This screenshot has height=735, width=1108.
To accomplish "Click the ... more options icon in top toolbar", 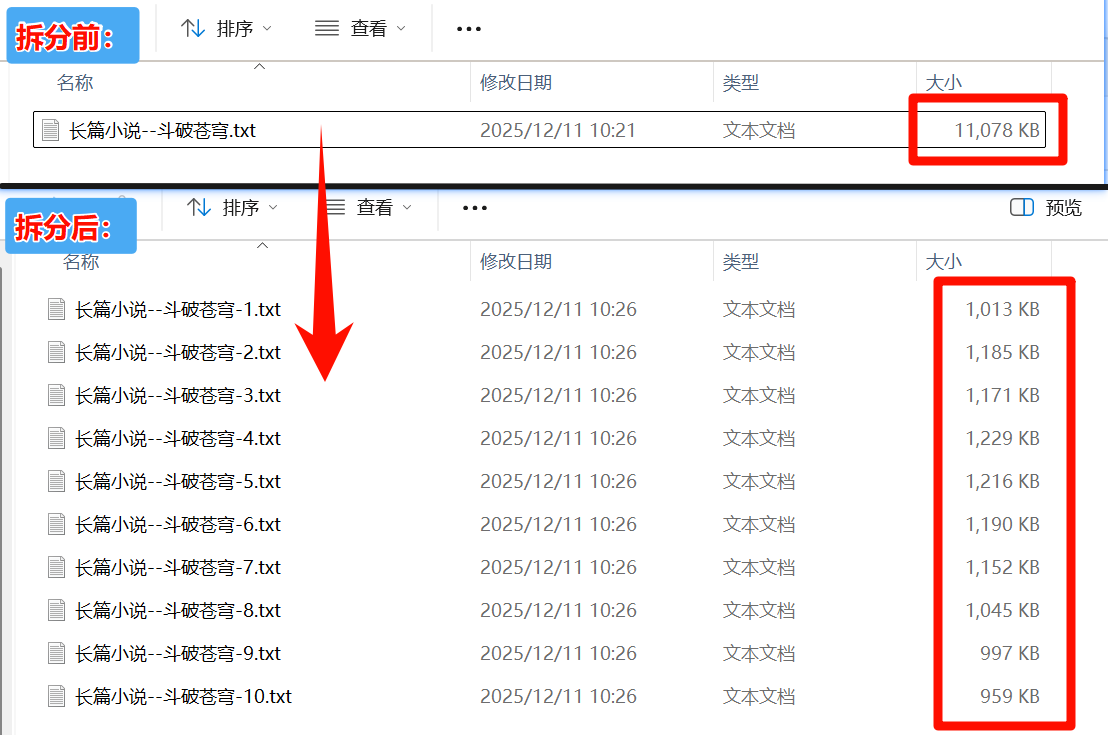I will [468, 28].
